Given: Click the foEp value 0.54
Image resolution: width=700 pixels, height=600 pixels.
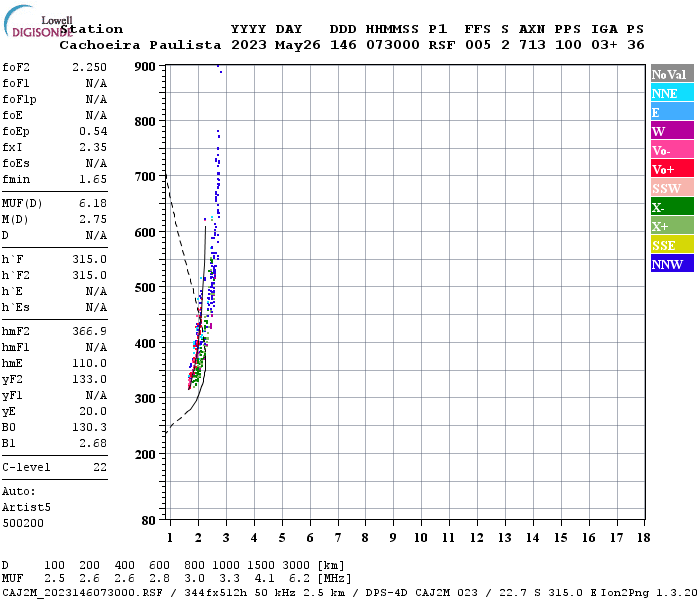Looking at the screenshot, I should click(93, 131).
